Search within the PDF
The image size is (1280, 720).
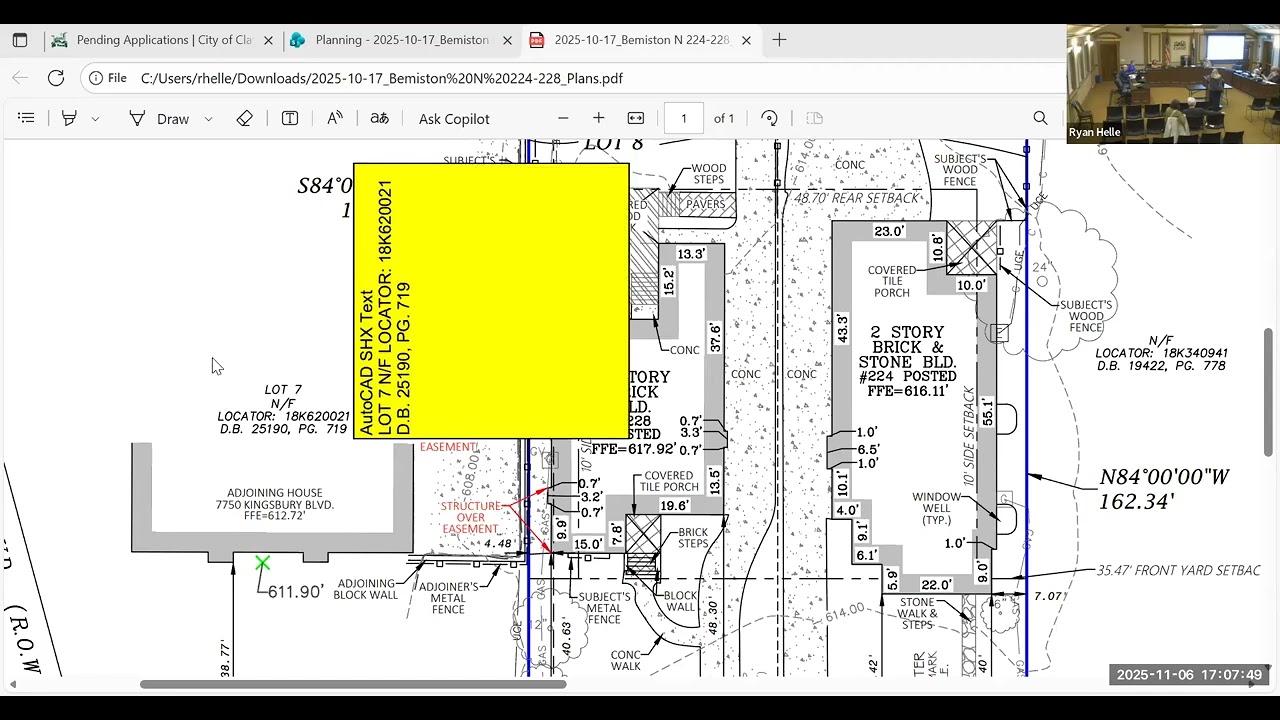(x=1040, y=118)
